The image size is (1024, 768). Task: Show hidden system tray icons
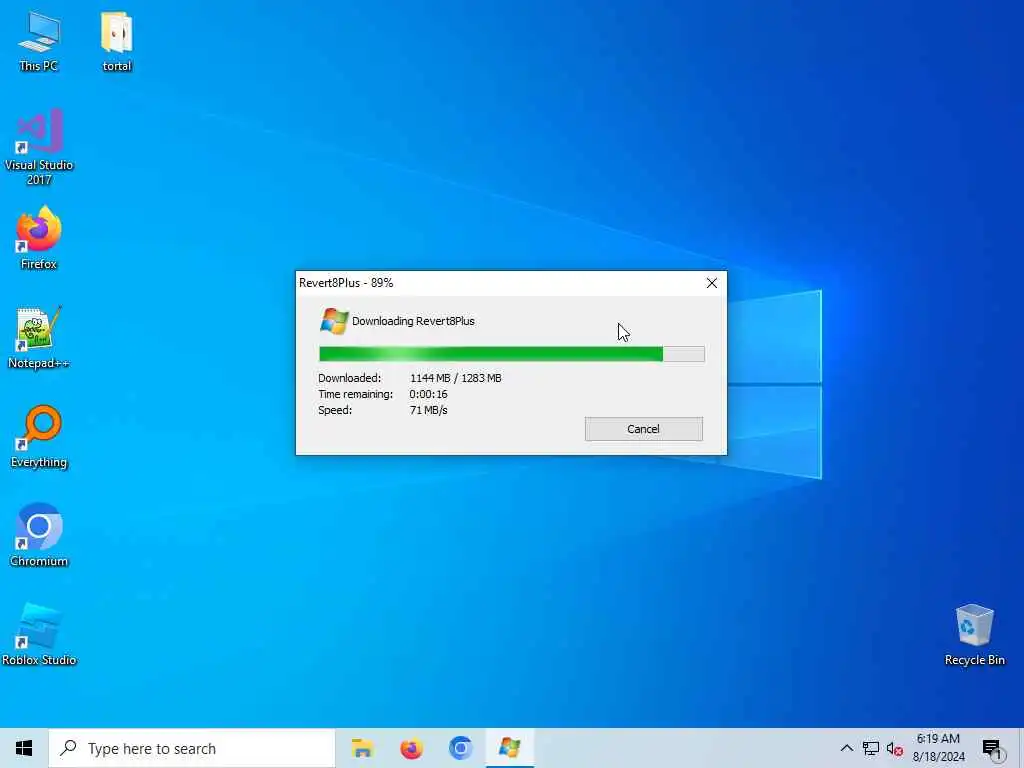click(x=846, y=748)
